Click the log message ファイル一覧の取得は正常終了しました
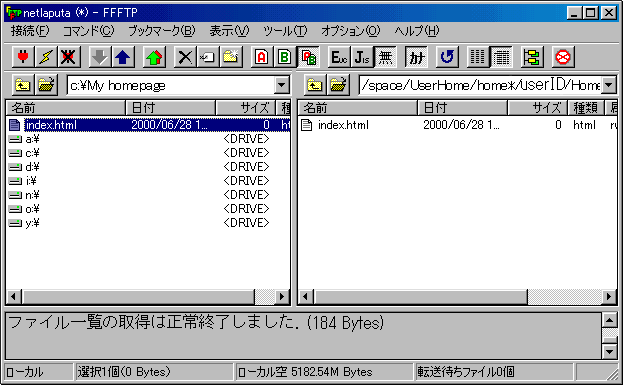 (x=153, y=323)
